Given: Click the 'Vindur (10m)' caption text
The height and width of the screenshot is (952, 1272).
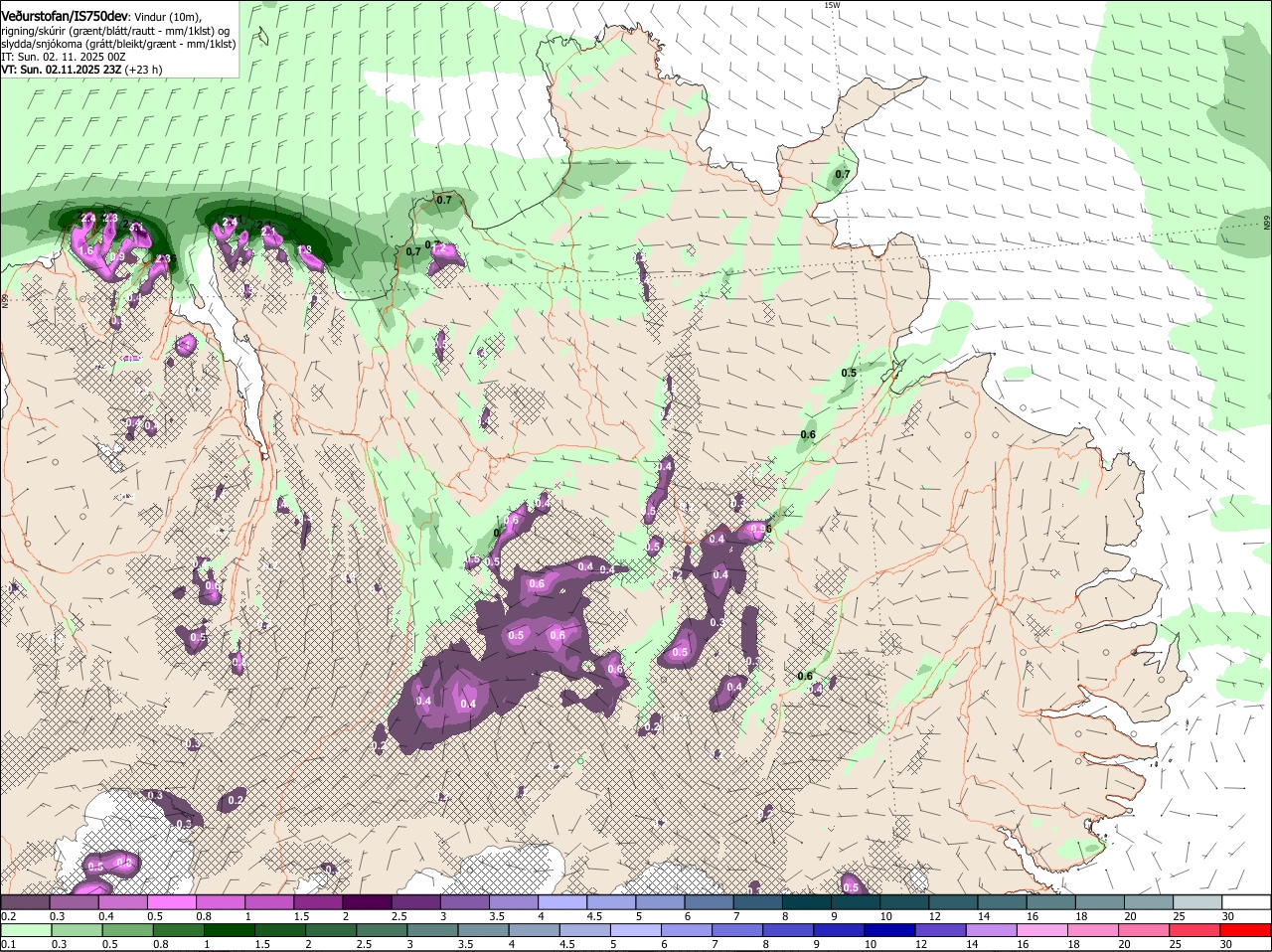Looking at the screenshot, I should (167, 17).
